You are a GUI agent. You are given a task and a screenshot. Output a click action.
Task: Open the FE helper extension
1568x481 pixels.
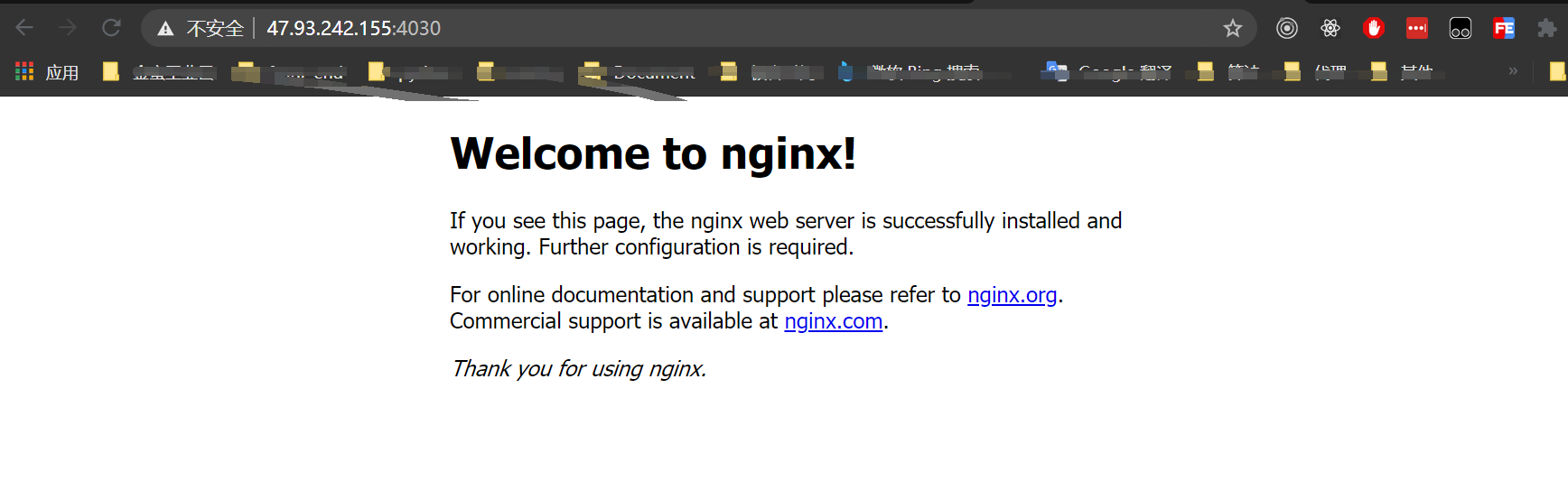[1504, 28]
